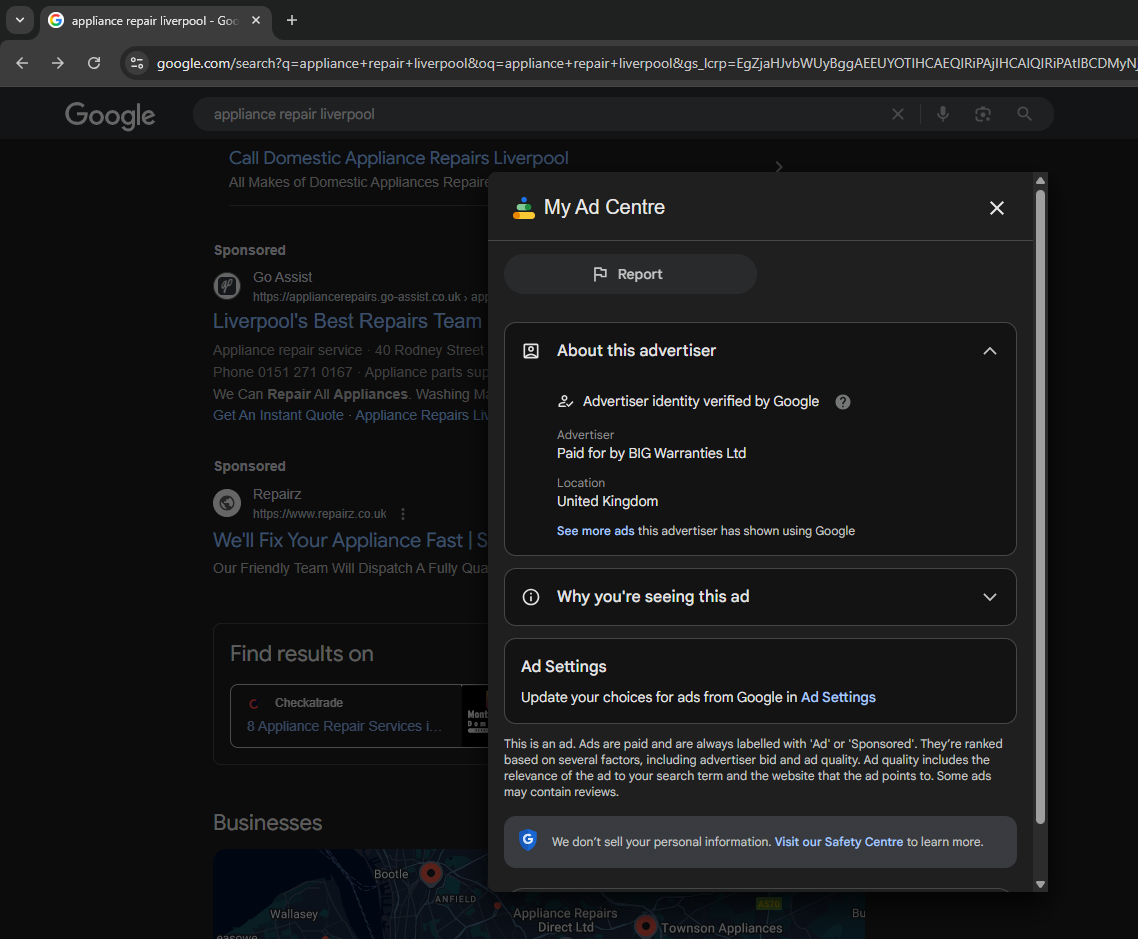
Task: Open the tab search dropdown arrow
Action: point(19,20)
